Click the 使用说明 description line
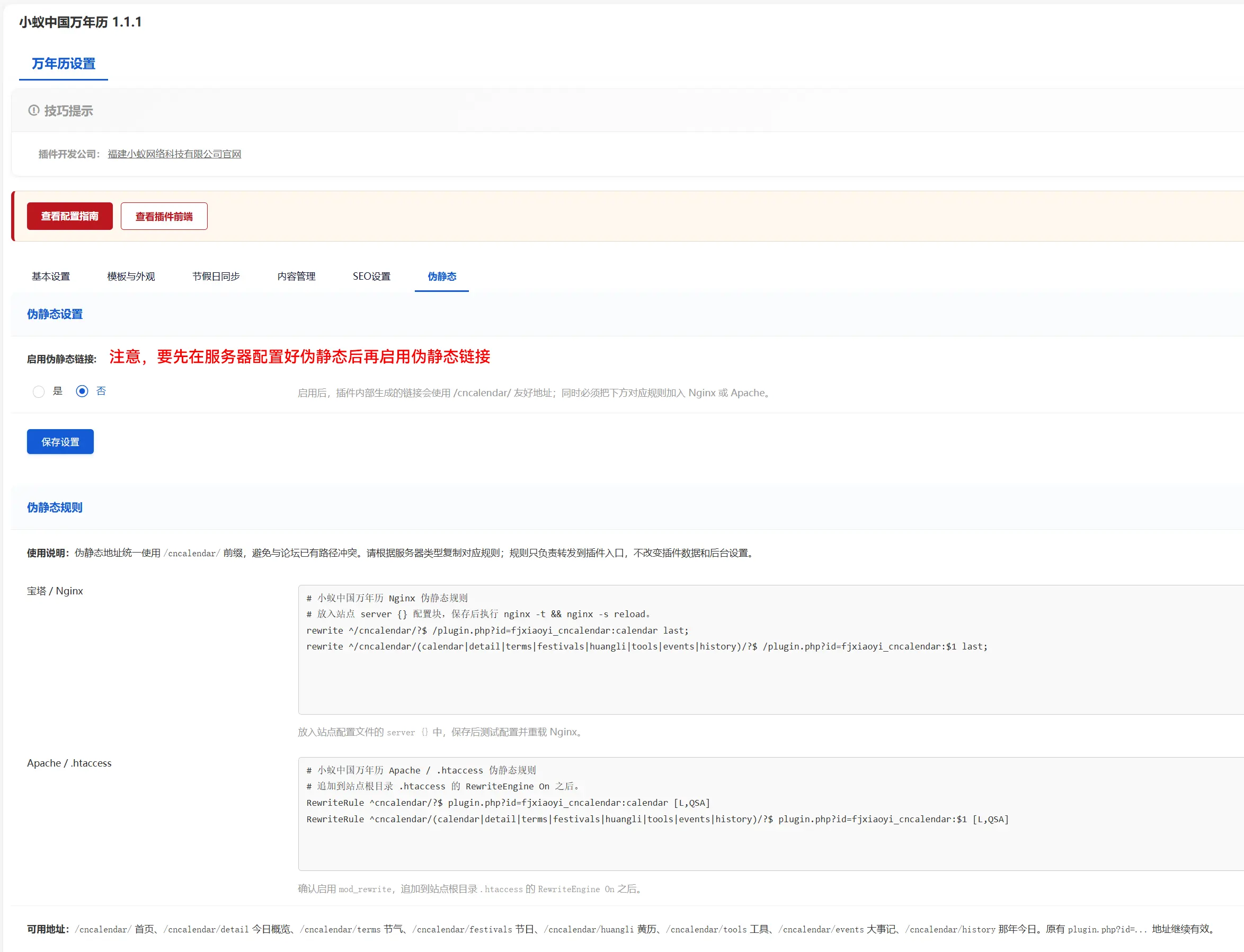Viewport: 1244px width, 952px height. click(x=391, y=553)
